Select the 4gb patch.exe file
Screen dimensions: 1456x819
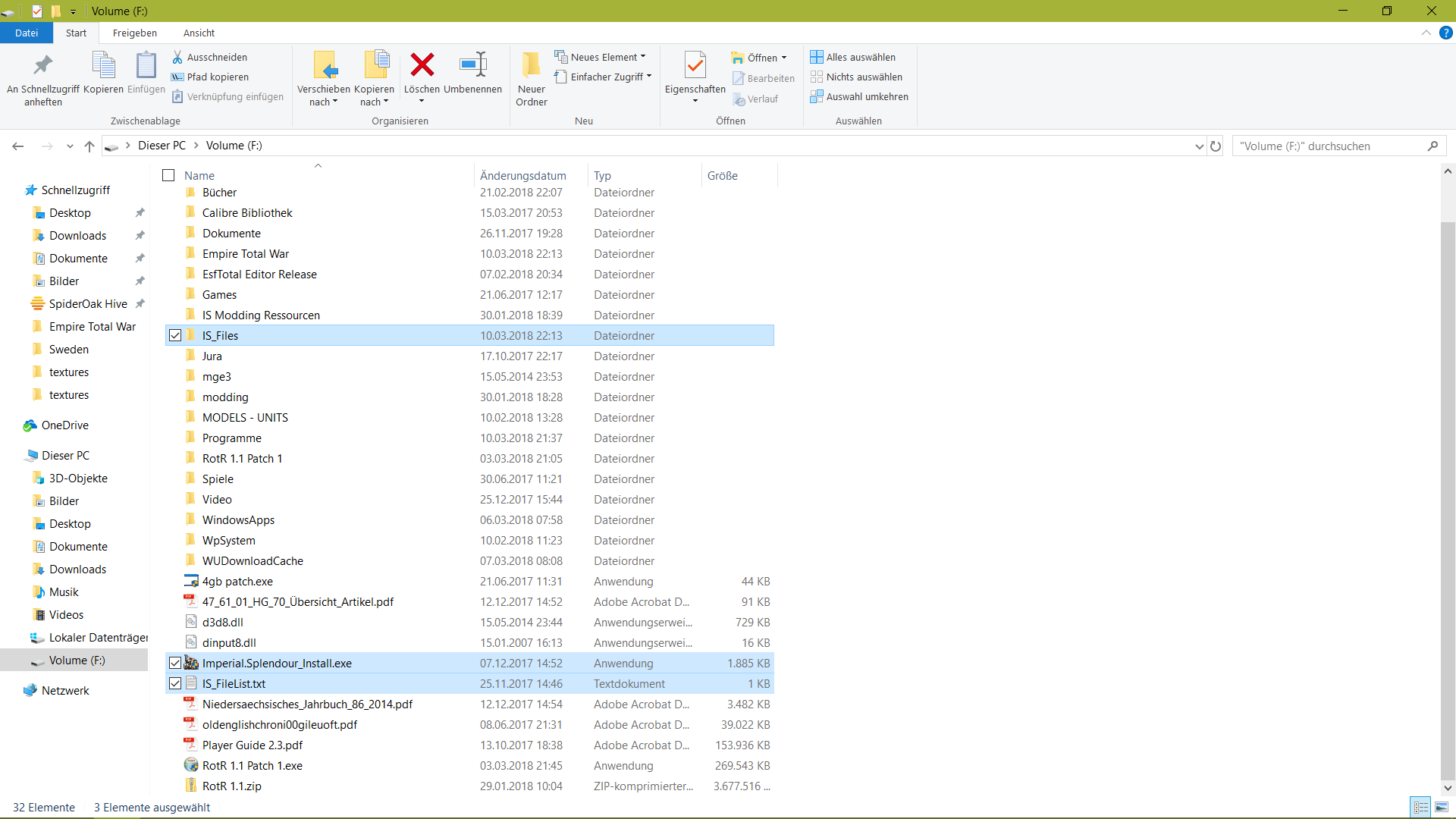click(469, 581)
